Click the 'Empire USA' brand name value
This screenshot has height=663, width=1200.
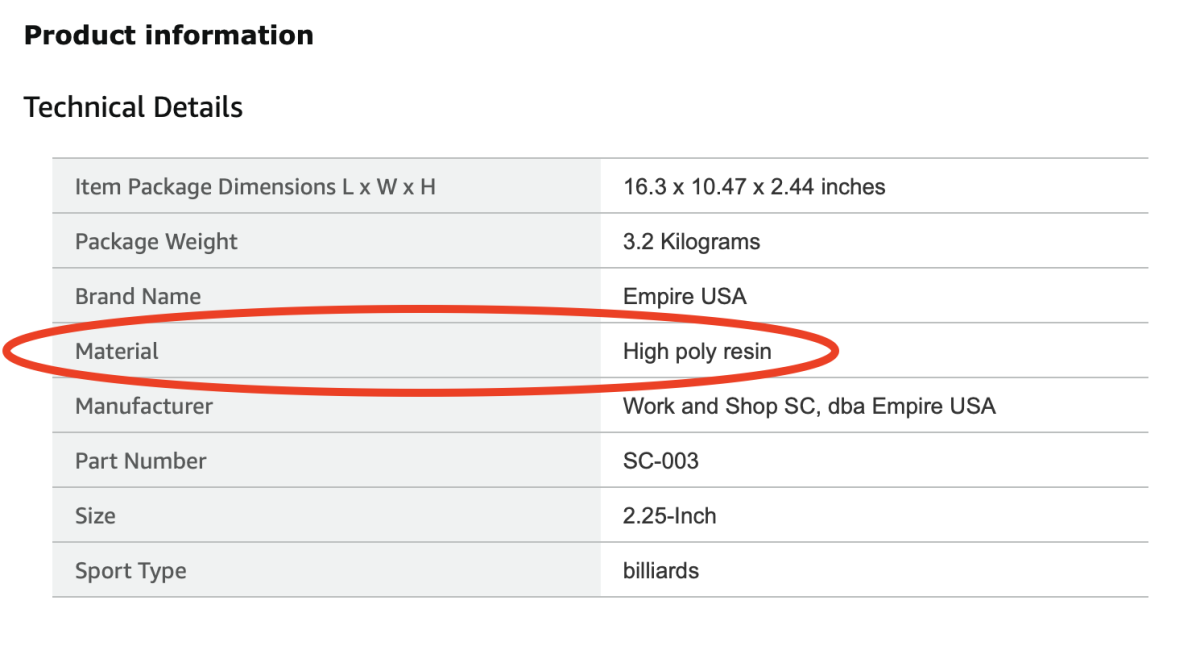point(684,297)
